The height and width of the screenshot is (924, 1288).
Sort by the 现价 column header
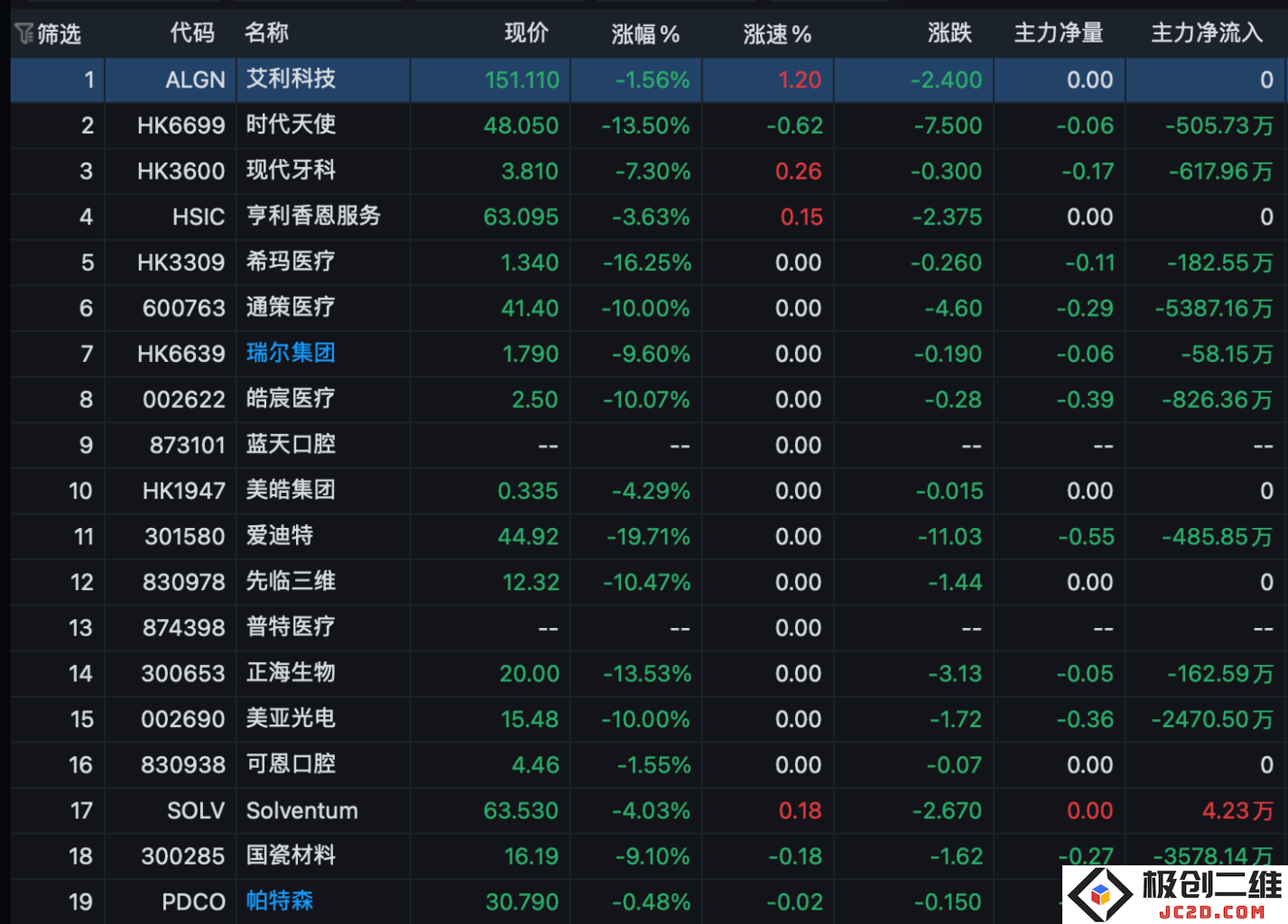tap(526, 33)
